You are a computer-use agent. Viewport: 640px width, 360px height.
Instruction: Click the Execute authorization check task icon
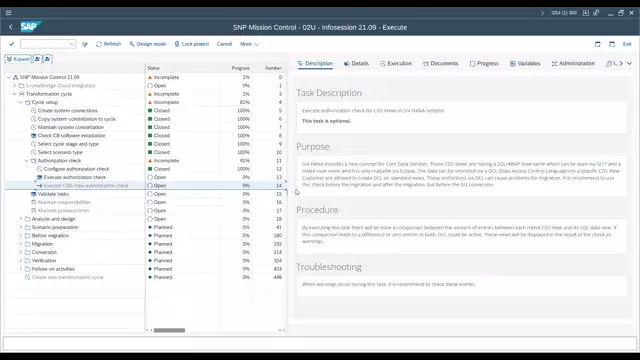pyautogui.click(x=40, y=177)
